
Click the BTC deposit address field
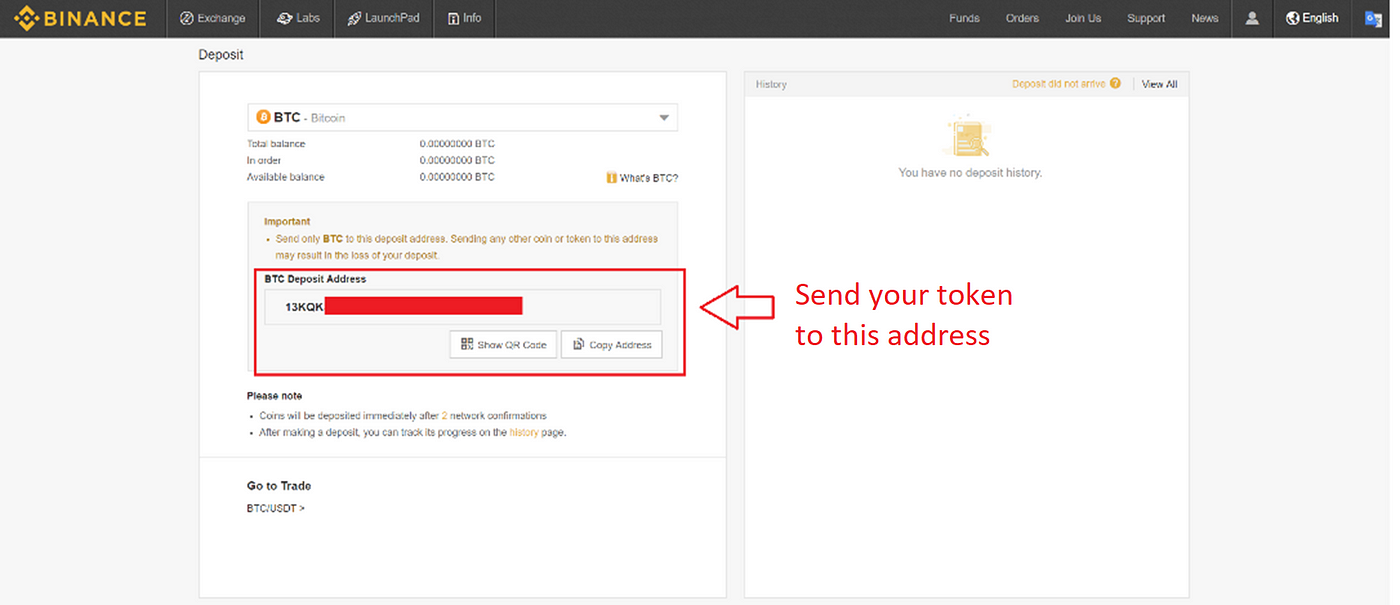pos(462,306)
